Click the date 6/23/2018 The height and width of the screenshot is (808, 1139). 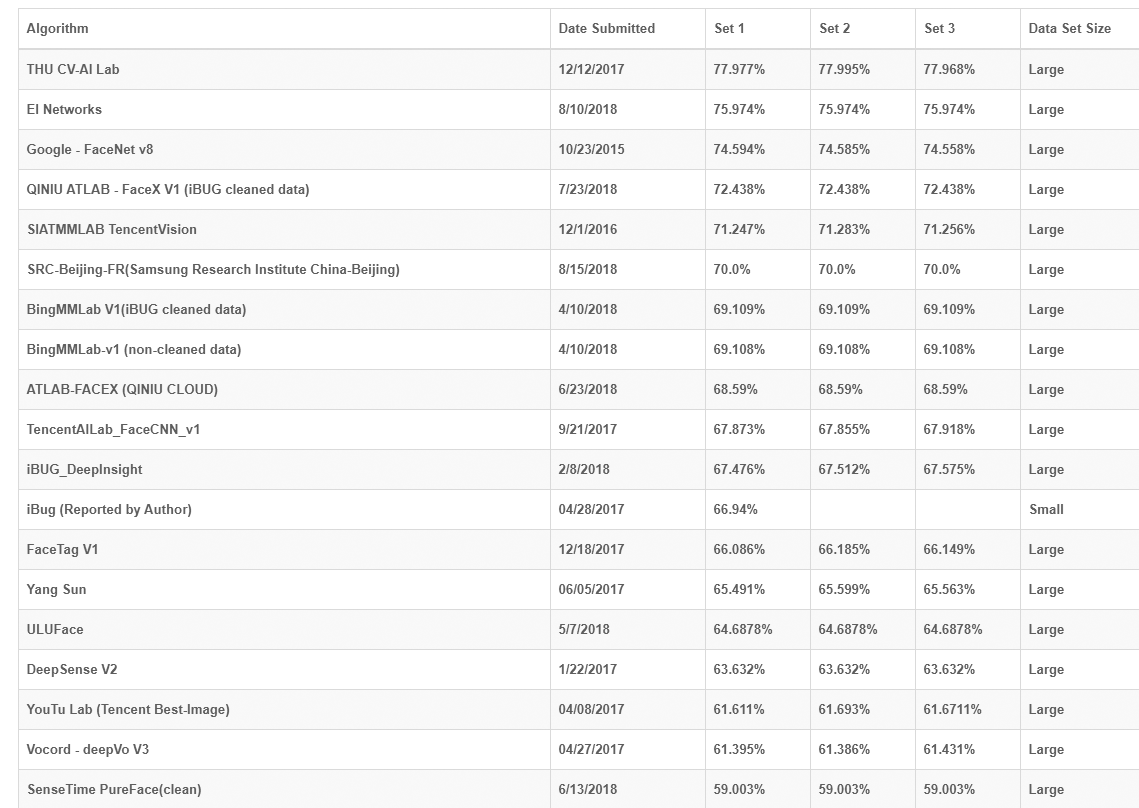point(588,389)
